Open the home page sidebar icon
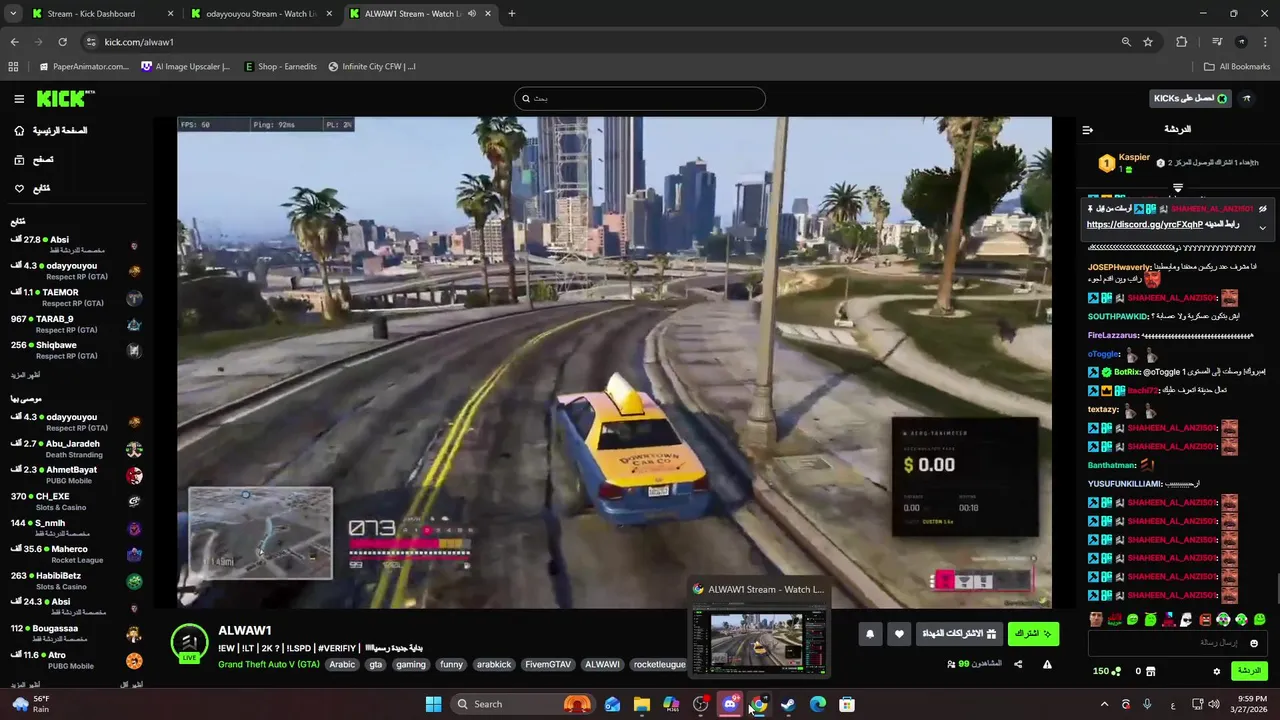Image resolution: width=1280 pixels, height=720 pixels. click(x=19, y=131)
